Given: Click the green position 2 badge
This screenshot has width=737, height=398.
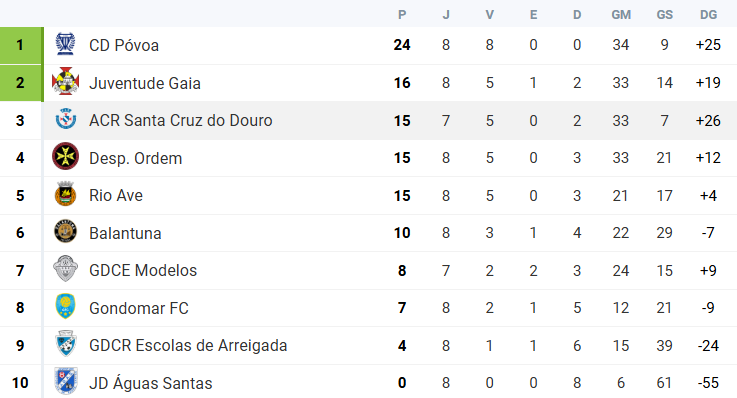Looking at the screenshot, I should (21, 83).
